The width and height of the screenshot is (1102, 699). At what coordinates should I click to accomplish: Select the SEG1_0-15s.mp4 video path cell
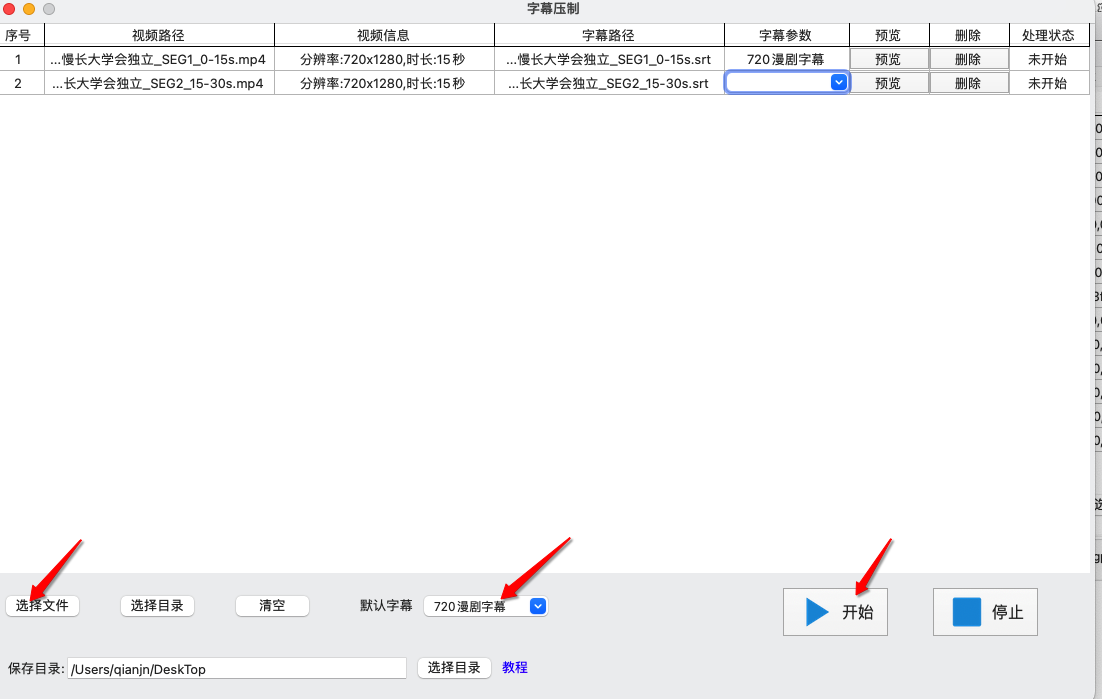(x=159, y=59)
